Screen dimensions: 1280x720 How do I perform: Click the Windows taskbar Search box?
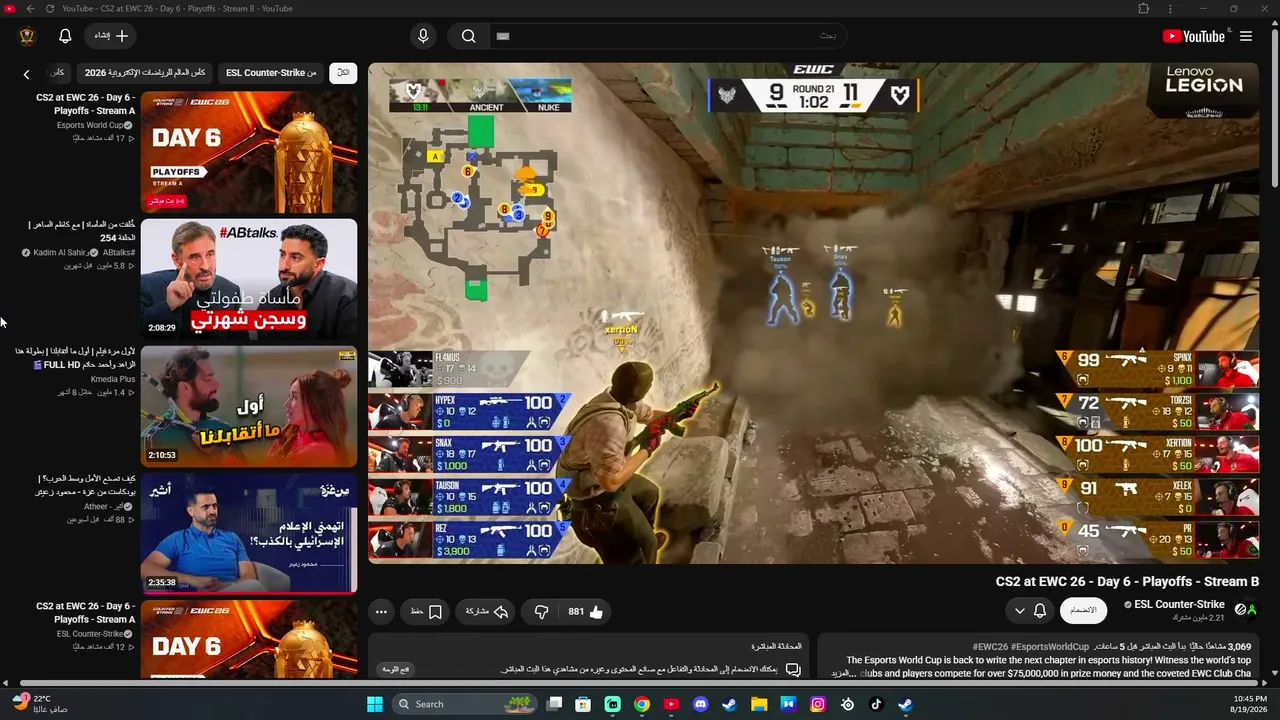coord(465,704)
